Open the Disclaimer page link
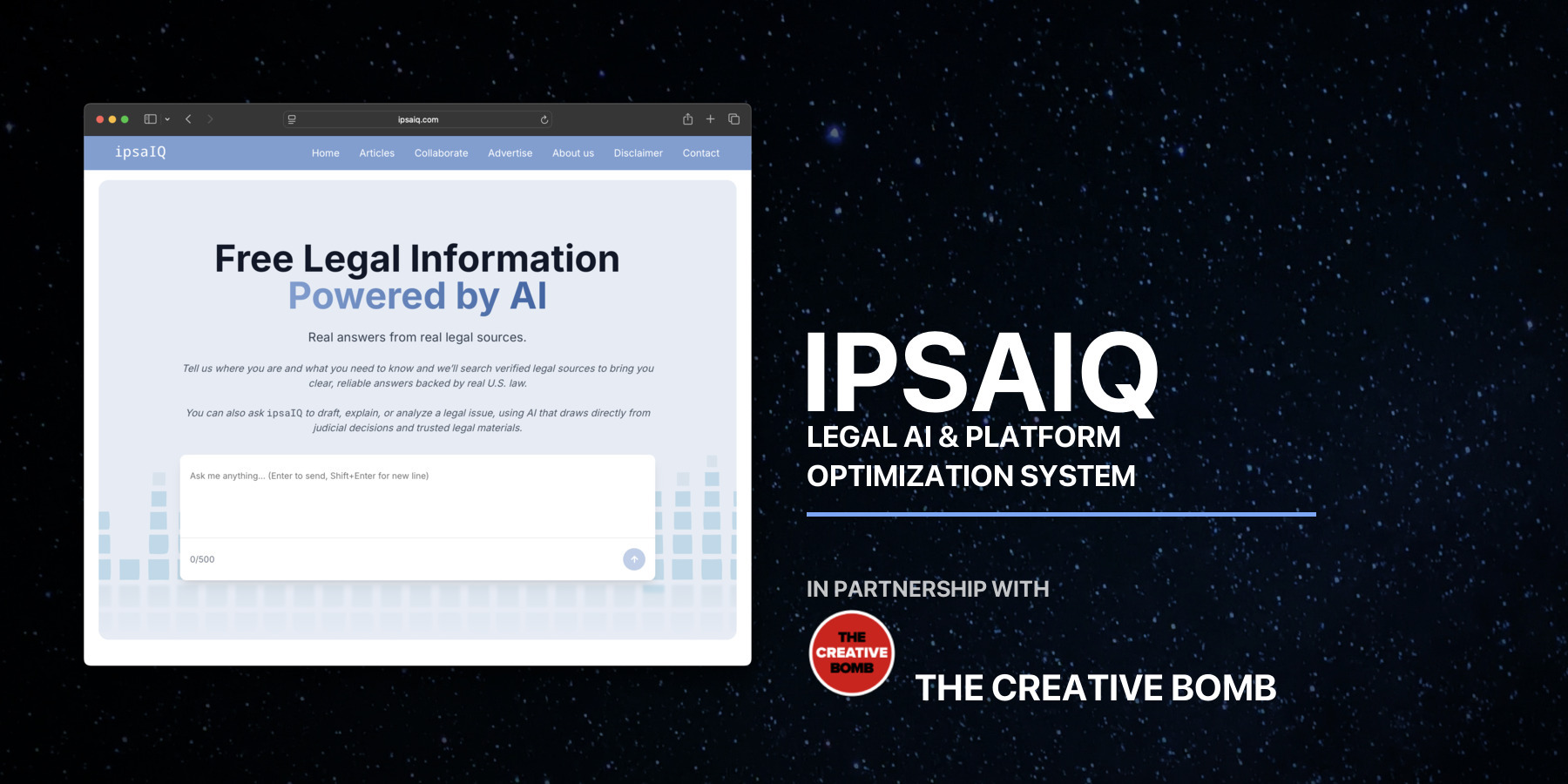 (638, 153)
